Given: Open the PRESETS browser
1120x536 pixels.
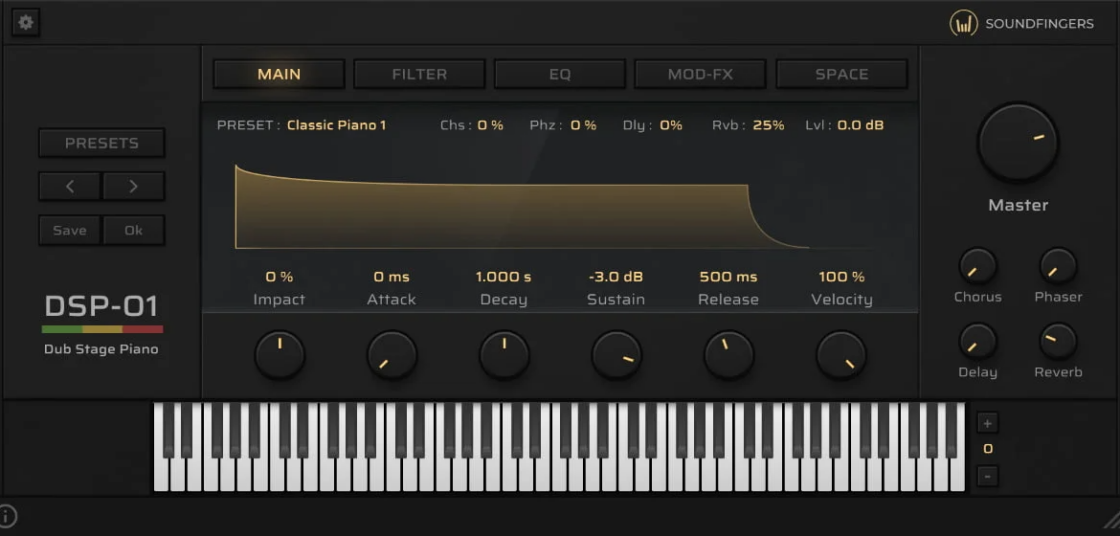Looking at the screenshot, I should tap(102, 143).
